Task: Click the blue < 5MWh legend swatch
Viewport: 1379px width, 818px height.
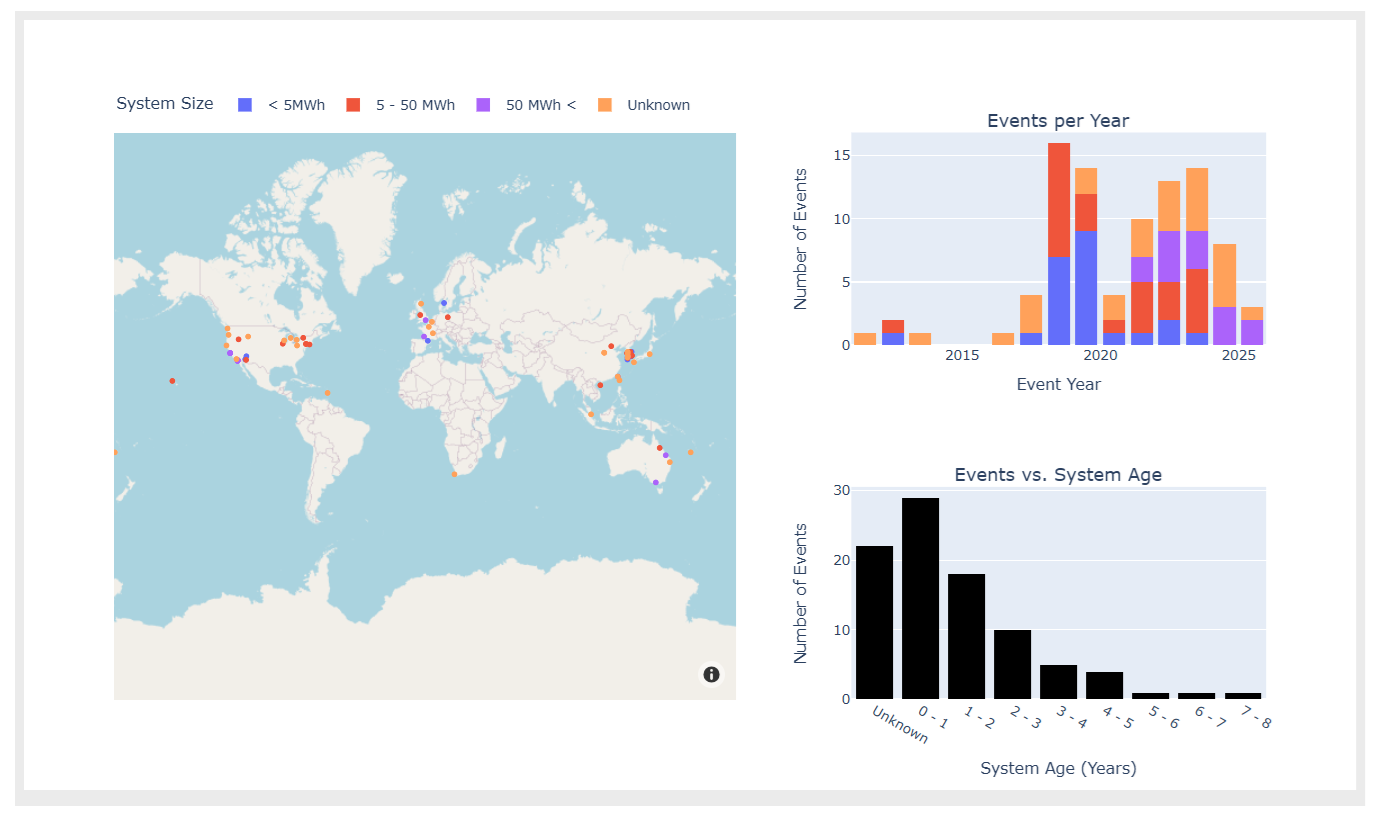Action: 245,105
